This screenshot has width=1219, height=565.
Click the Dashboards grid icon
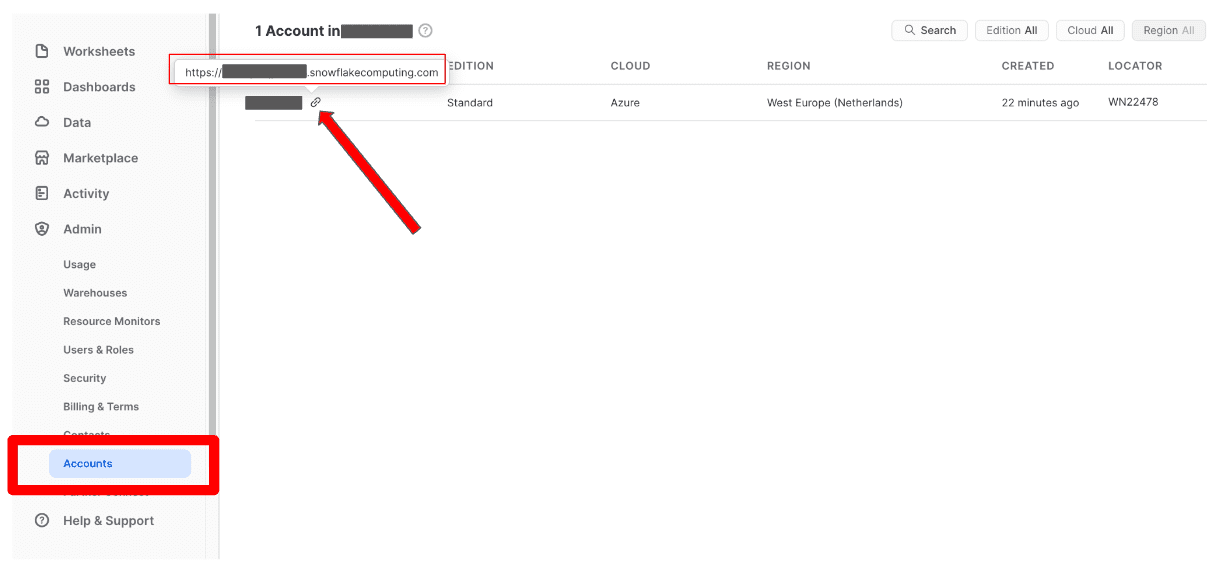tap(42, 87)
